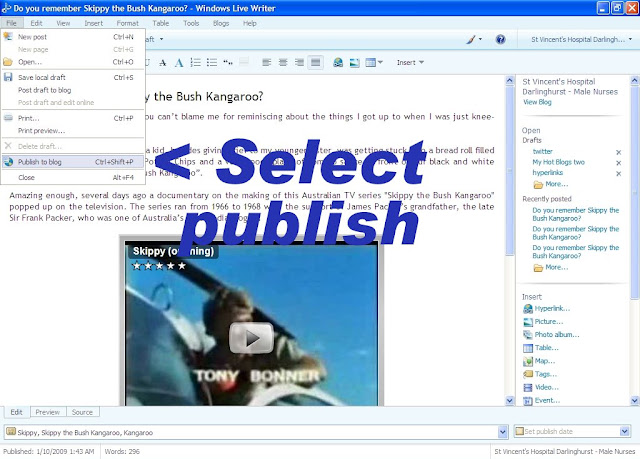Open the Help menu
640x459 pixels.
(250, 23)
